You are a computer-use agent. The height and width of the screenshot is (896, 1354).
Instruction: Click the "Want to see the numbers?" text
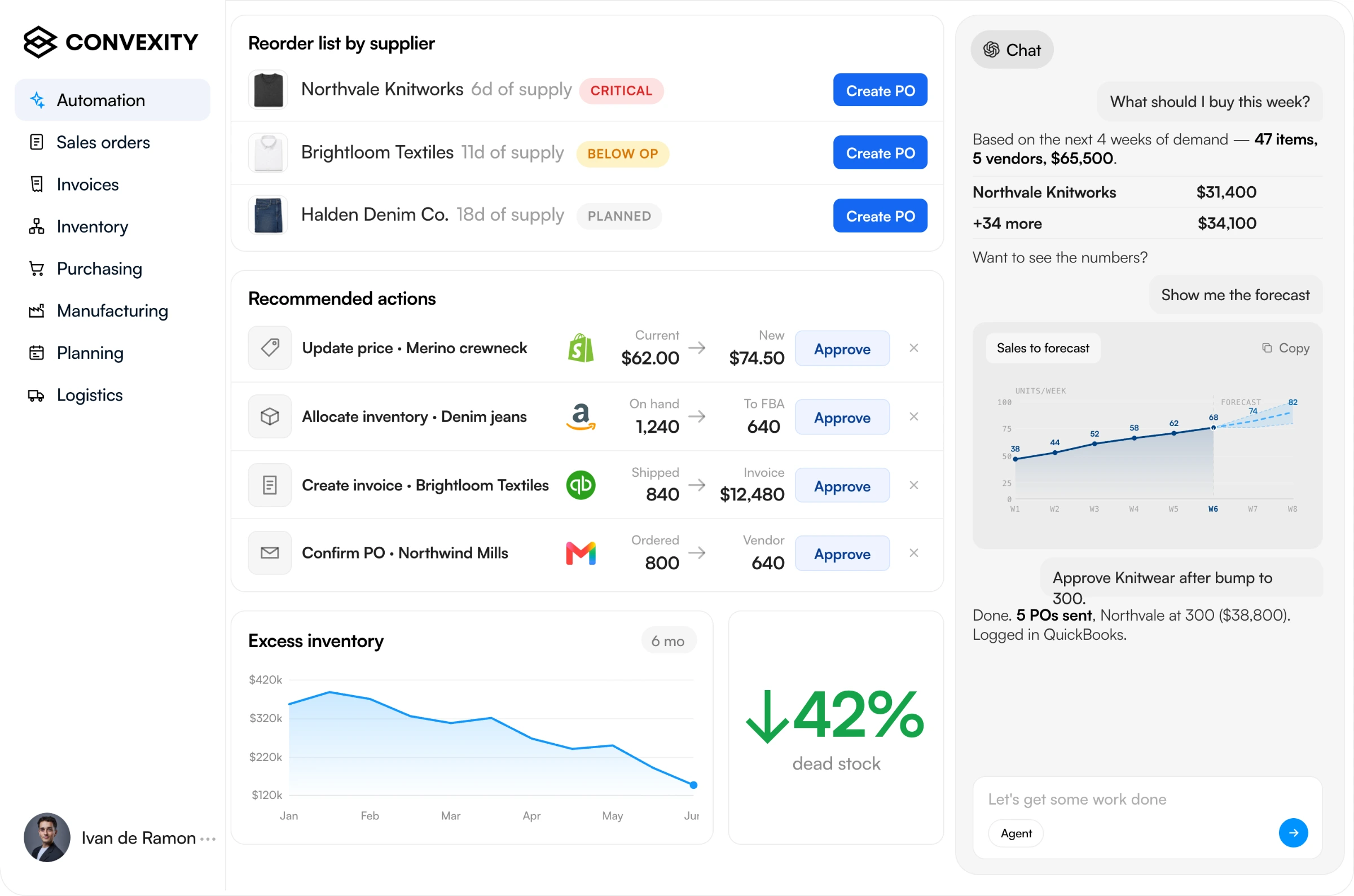pos(1060,258)
